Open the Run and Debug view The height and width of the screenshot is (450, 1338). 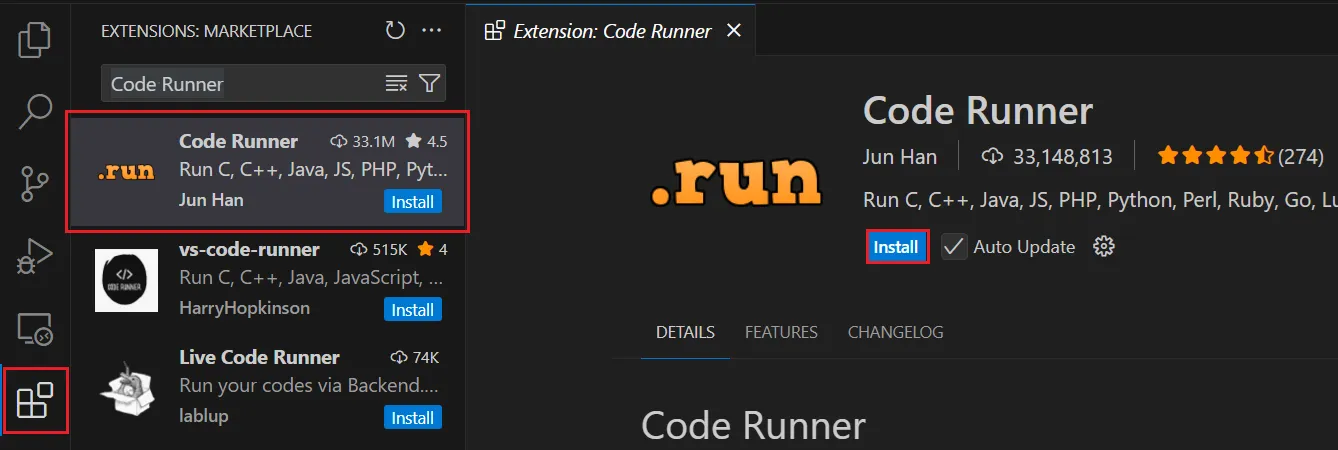(x=35, y=257)
